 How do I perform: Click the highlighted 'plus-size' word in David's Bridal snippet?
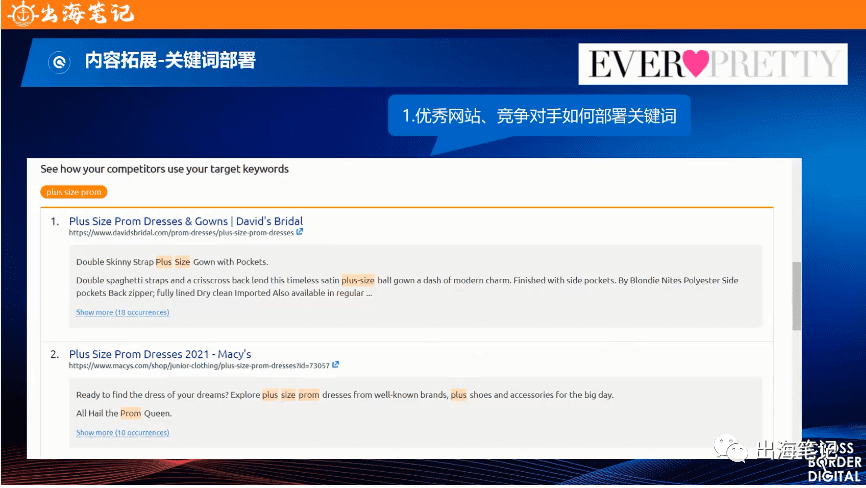point(358,280)
